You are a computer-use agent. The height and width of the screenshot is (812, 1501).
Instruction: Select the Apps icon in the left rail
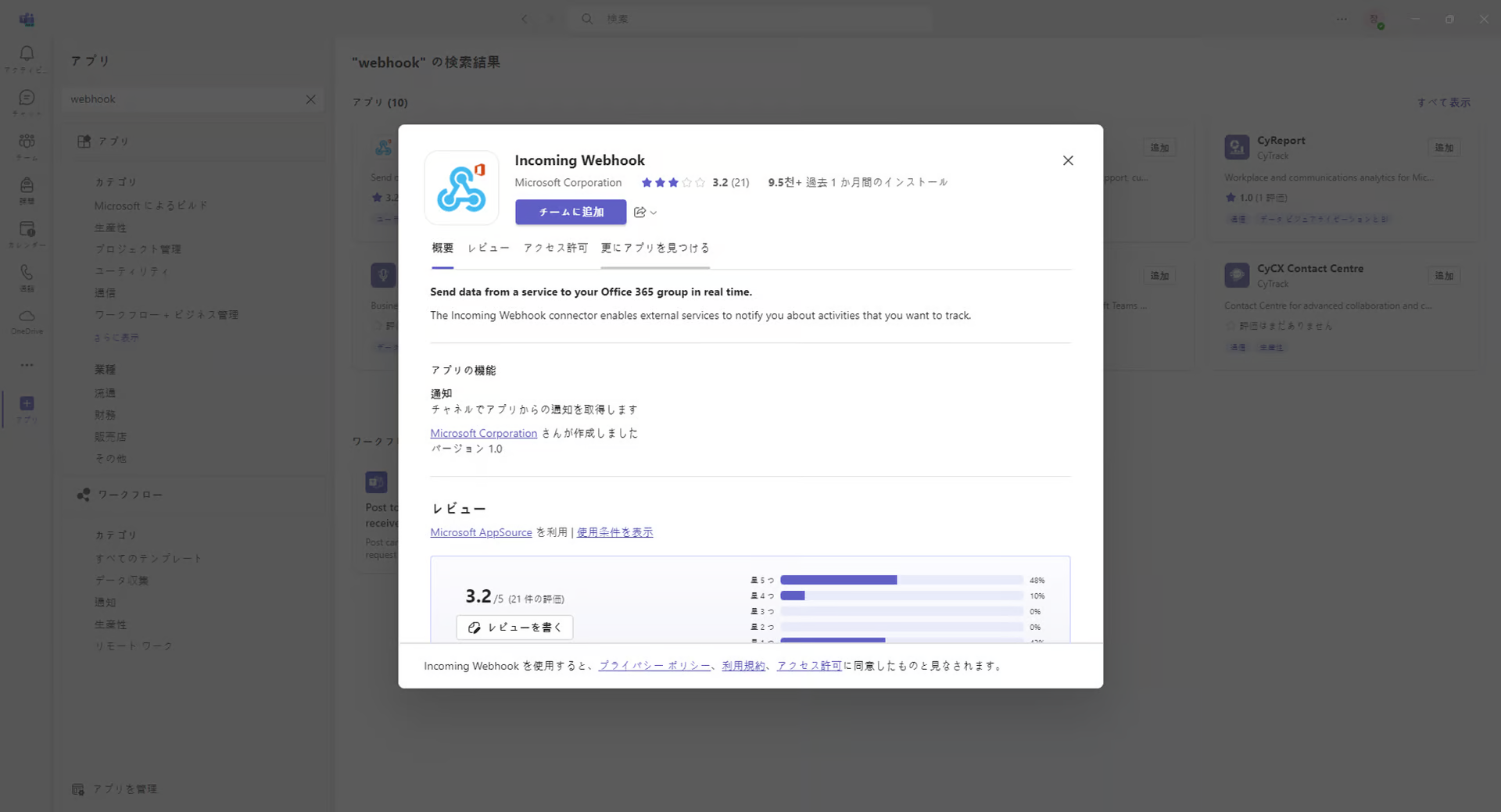click(x=27, y=404)
